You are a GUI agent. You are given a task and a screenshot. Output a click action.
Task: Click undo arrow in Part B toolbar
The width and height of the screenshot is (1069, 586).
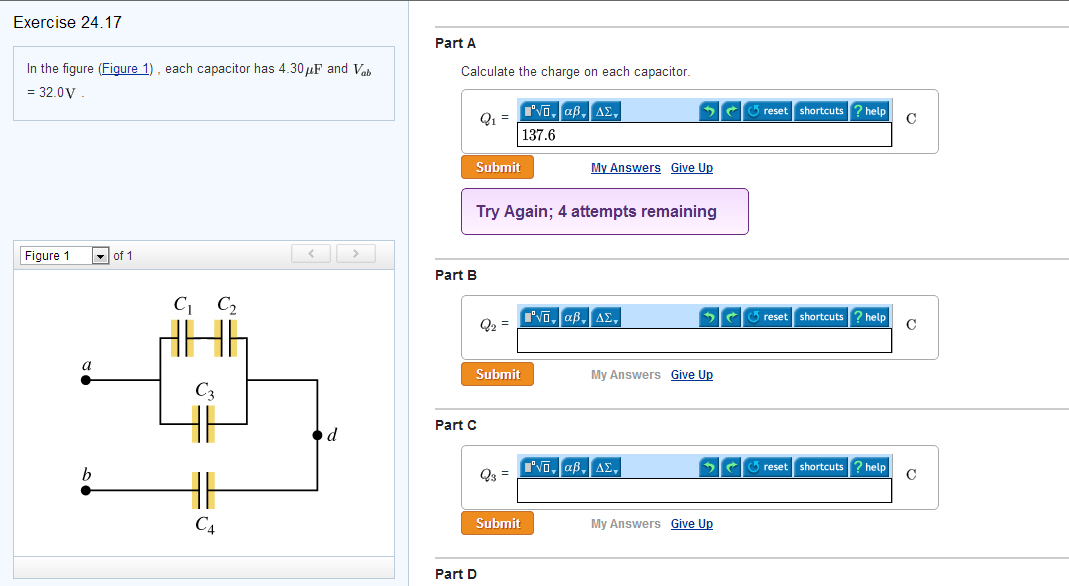[709, 317]
